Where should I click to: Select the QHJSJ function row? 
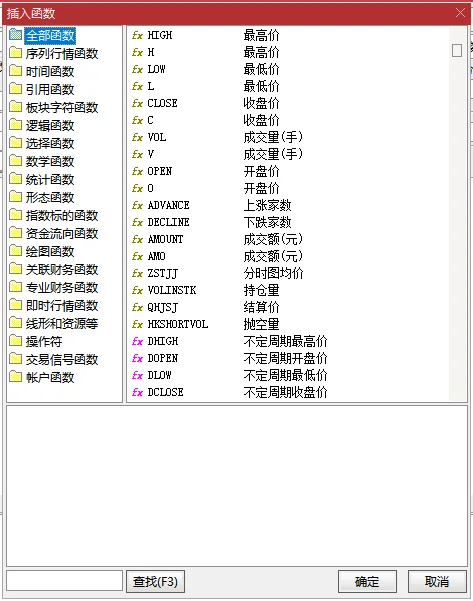click(x=289, y=307)
